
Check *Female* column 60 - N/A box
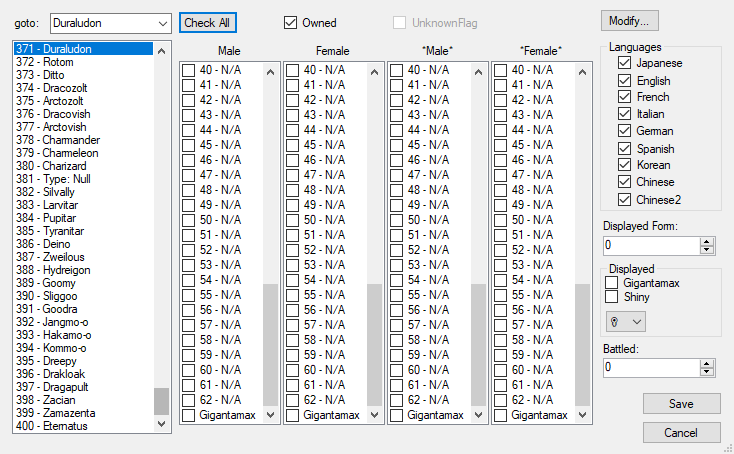click(x=500, y=370)
